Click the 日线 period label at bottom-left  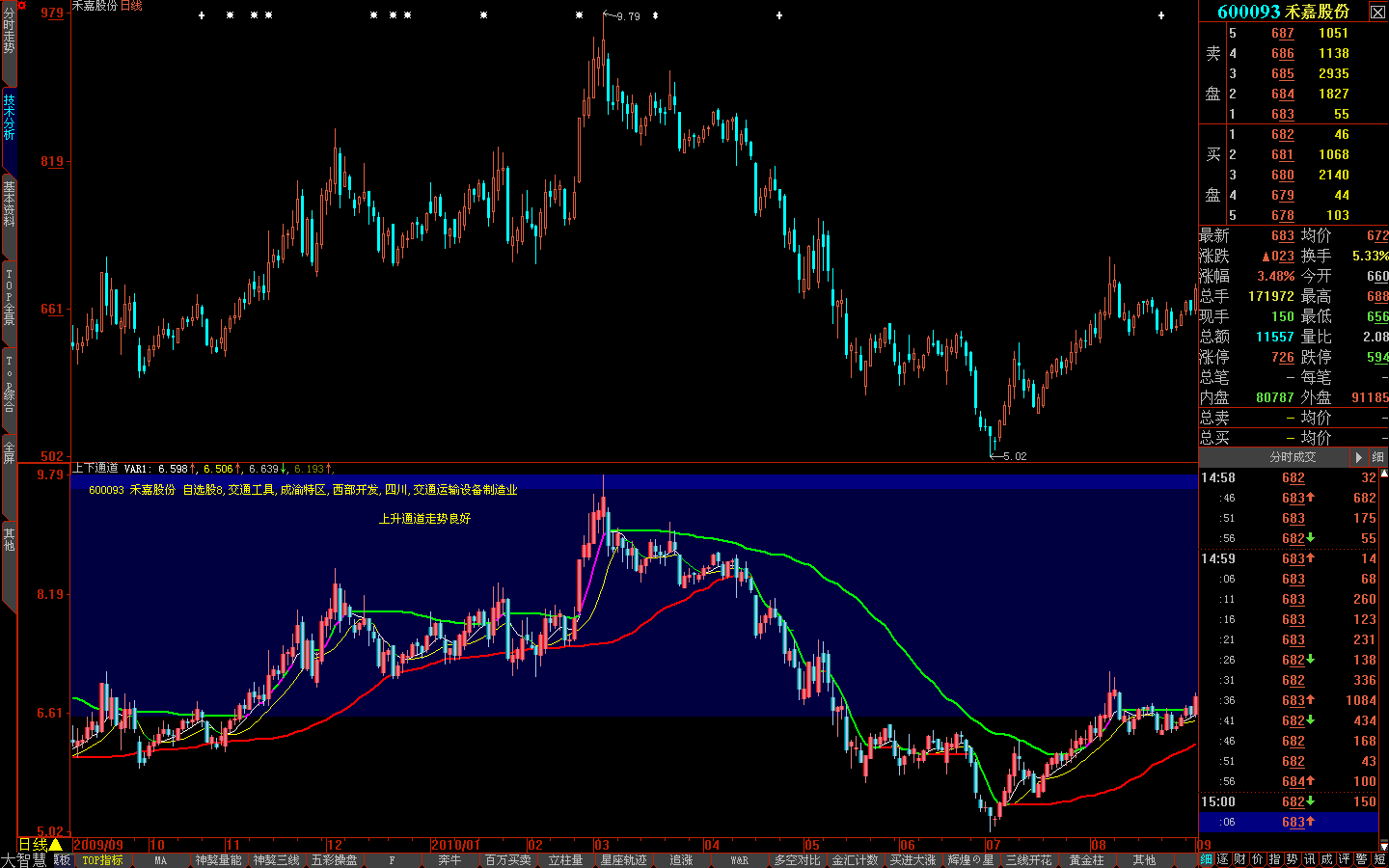(33, 845)
